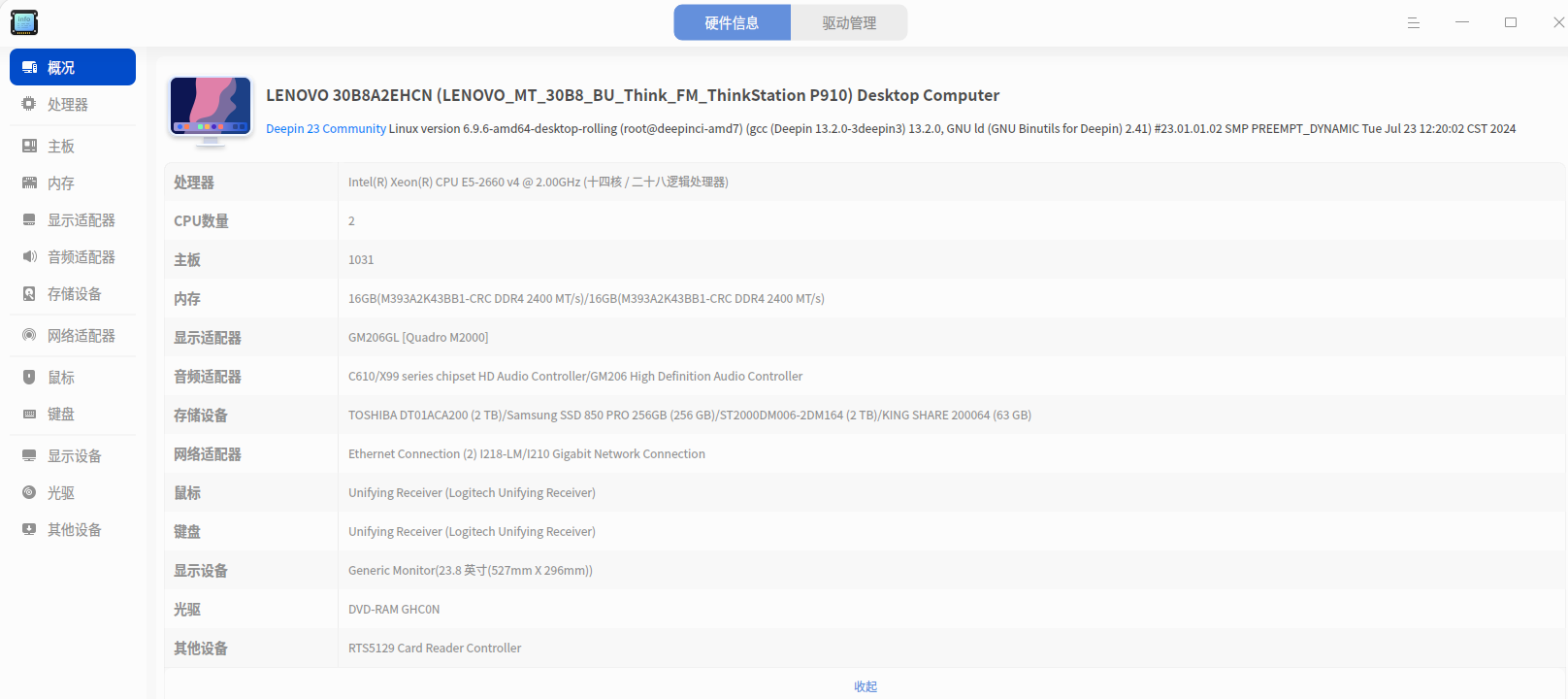Select the 概况 overview sidebar item
1568x699 pixels.
(73, 67)
